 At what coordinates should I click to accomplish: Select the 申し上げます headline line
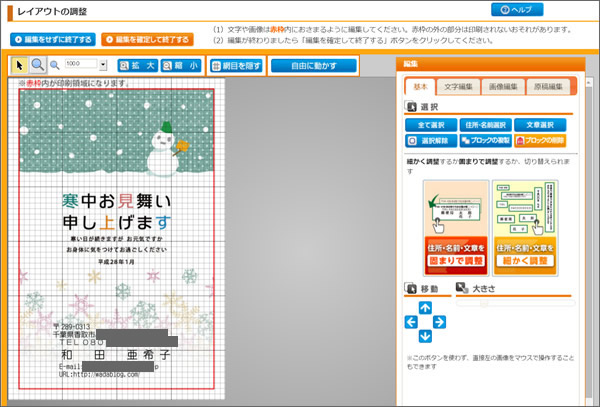(117, 223)
